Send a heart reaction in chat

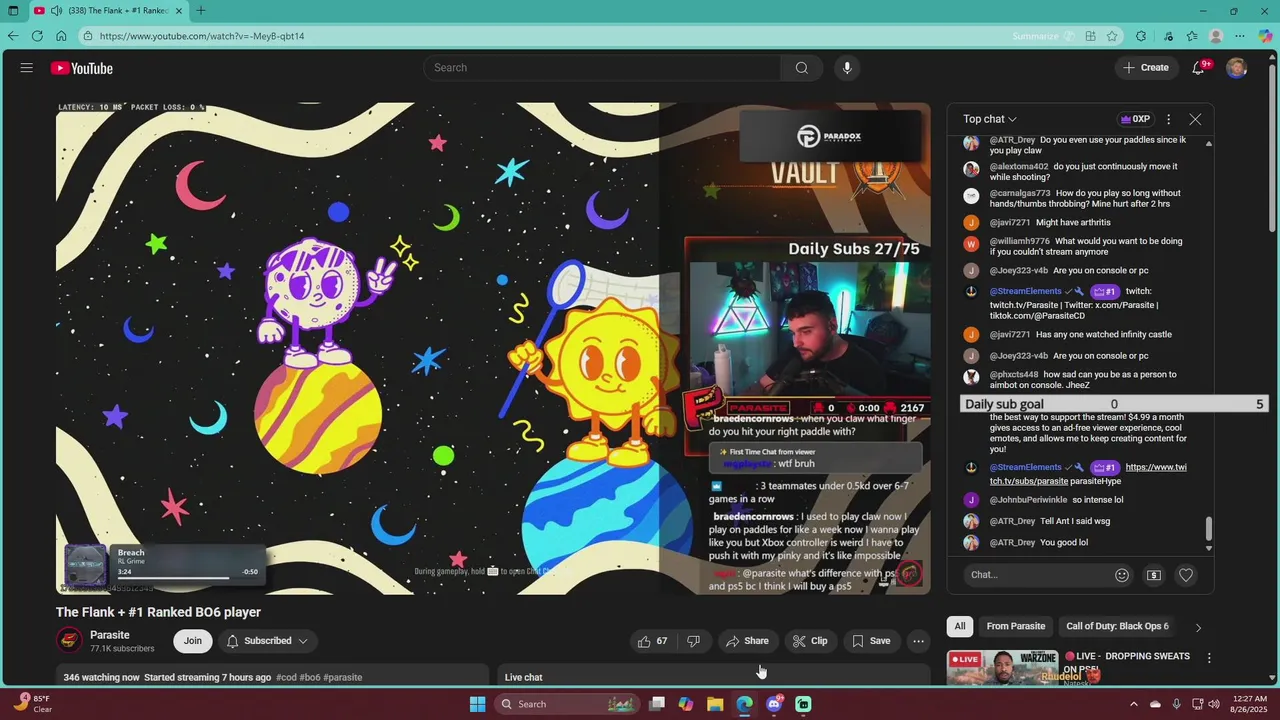tap(1186, 575)
